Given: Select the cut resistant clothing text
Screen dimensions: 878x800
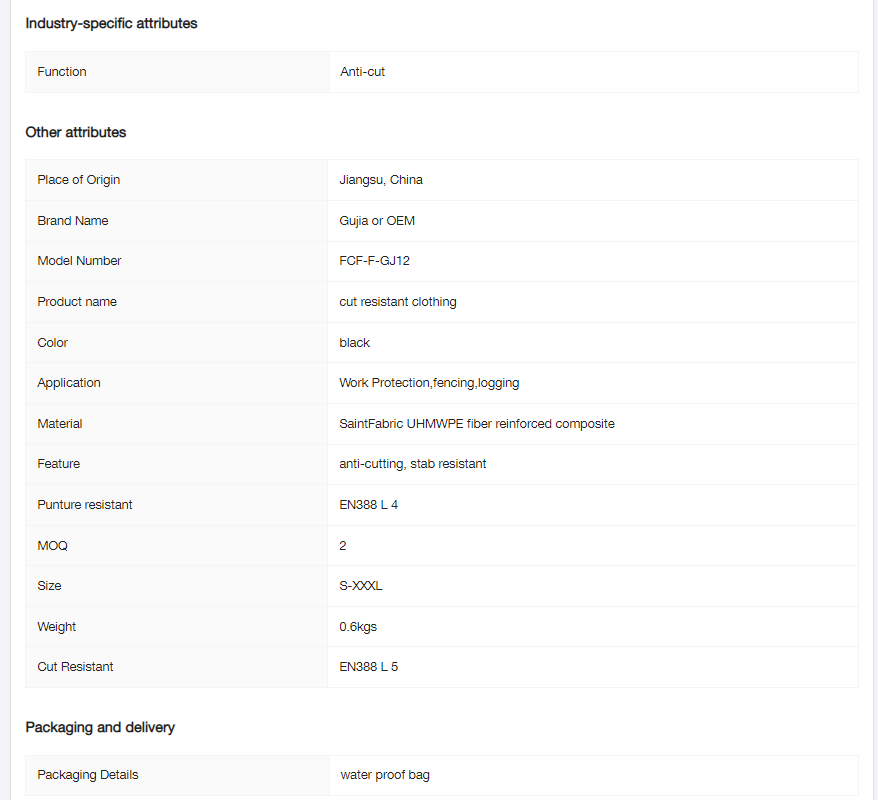Looking at the screenshot, I should point(398,302).
